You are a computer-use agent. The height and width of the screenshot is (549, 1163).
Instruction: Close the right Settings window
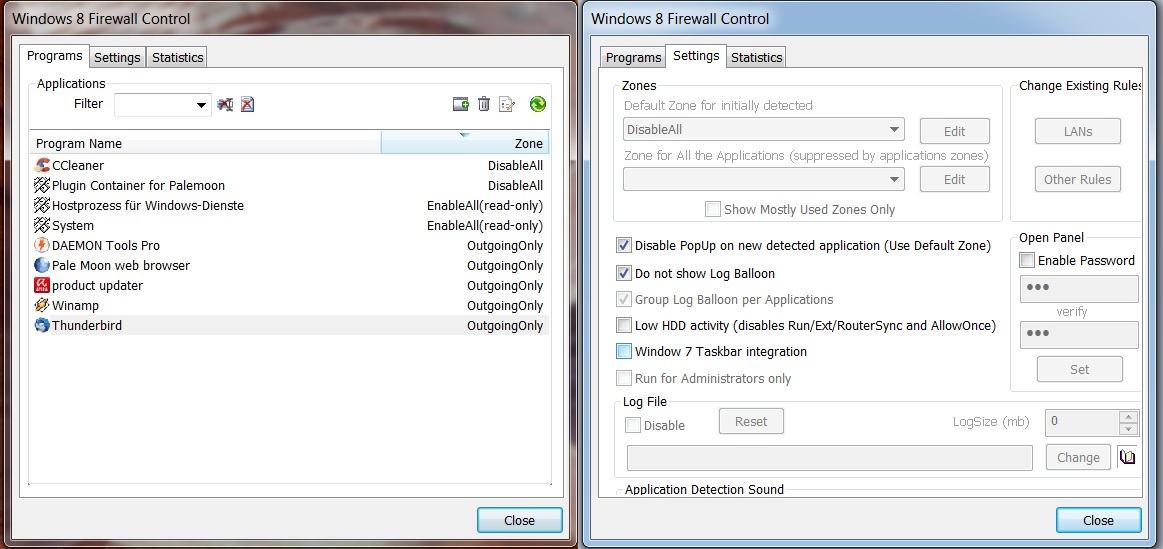[1098, 521]
